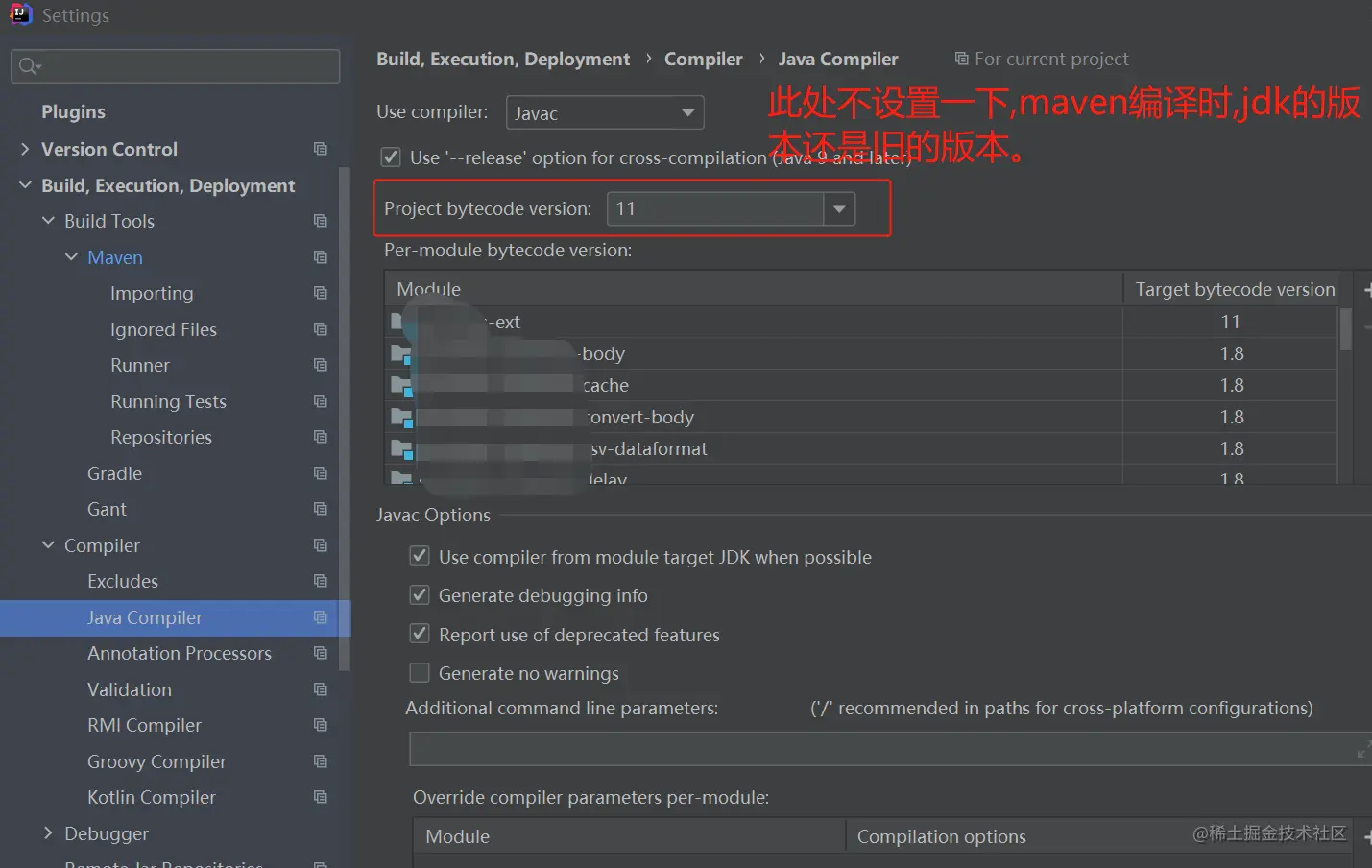Click 1.8 version cell of cache row
The image size is (1372, 868).
click(x=1231, y=385)
